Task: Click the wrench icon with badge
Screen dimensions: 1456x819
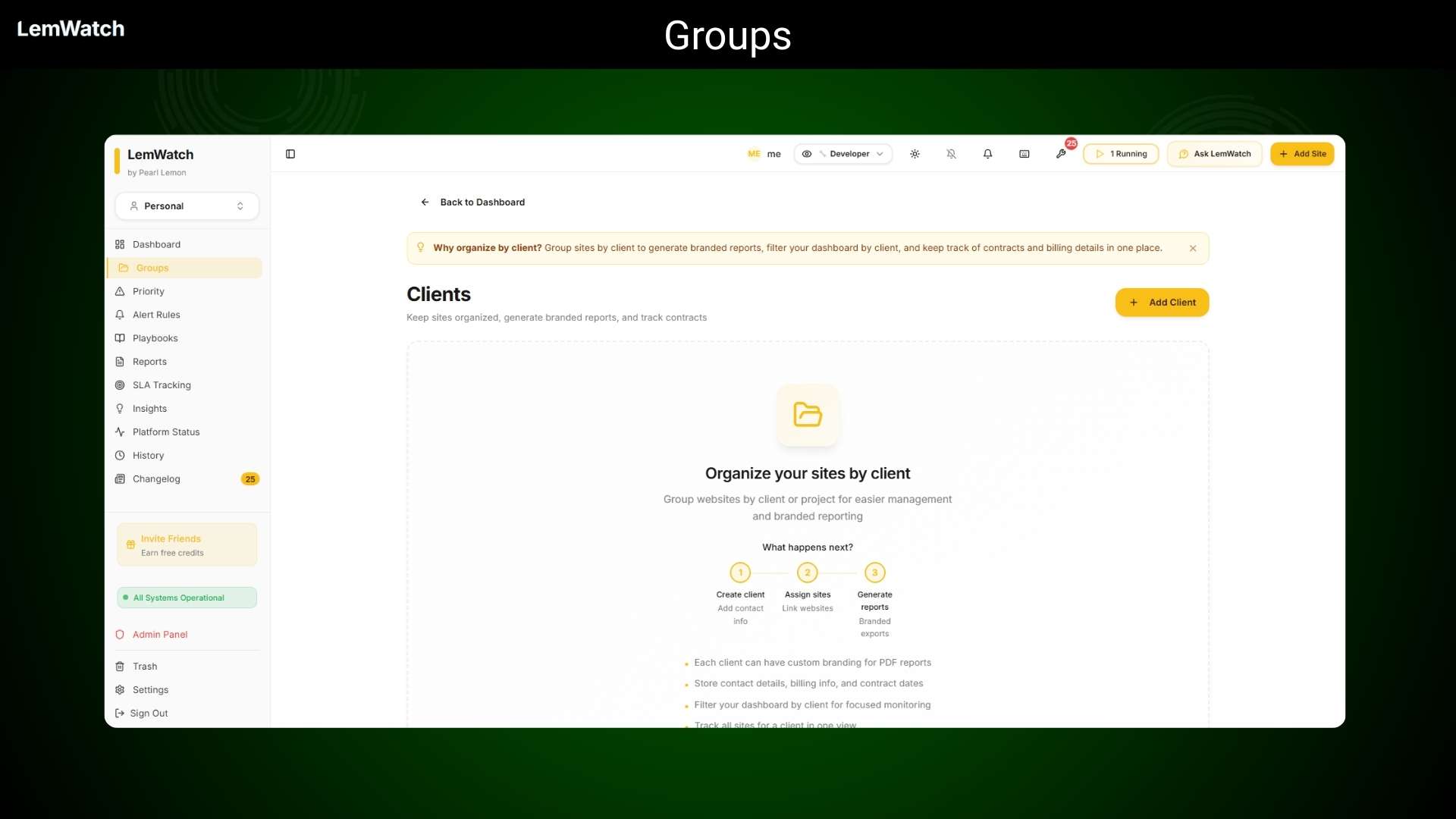Action: click(1061, 154)
